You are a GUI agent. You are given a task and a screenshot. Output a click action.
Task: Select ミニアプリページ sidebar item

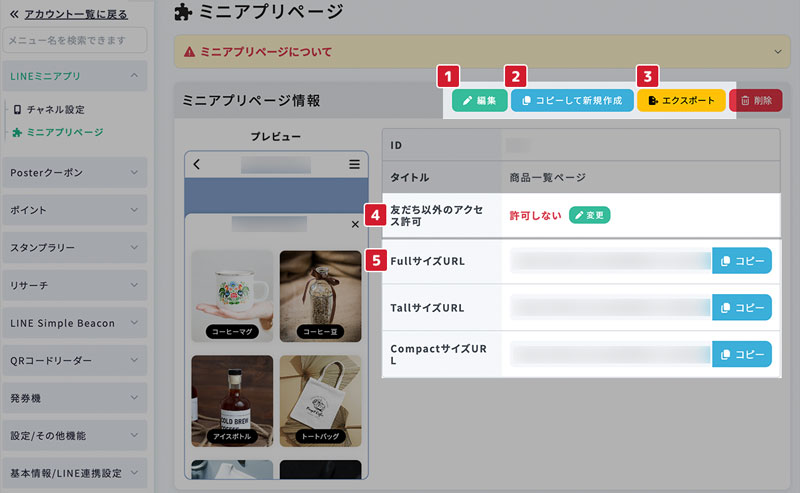[64, 132]
